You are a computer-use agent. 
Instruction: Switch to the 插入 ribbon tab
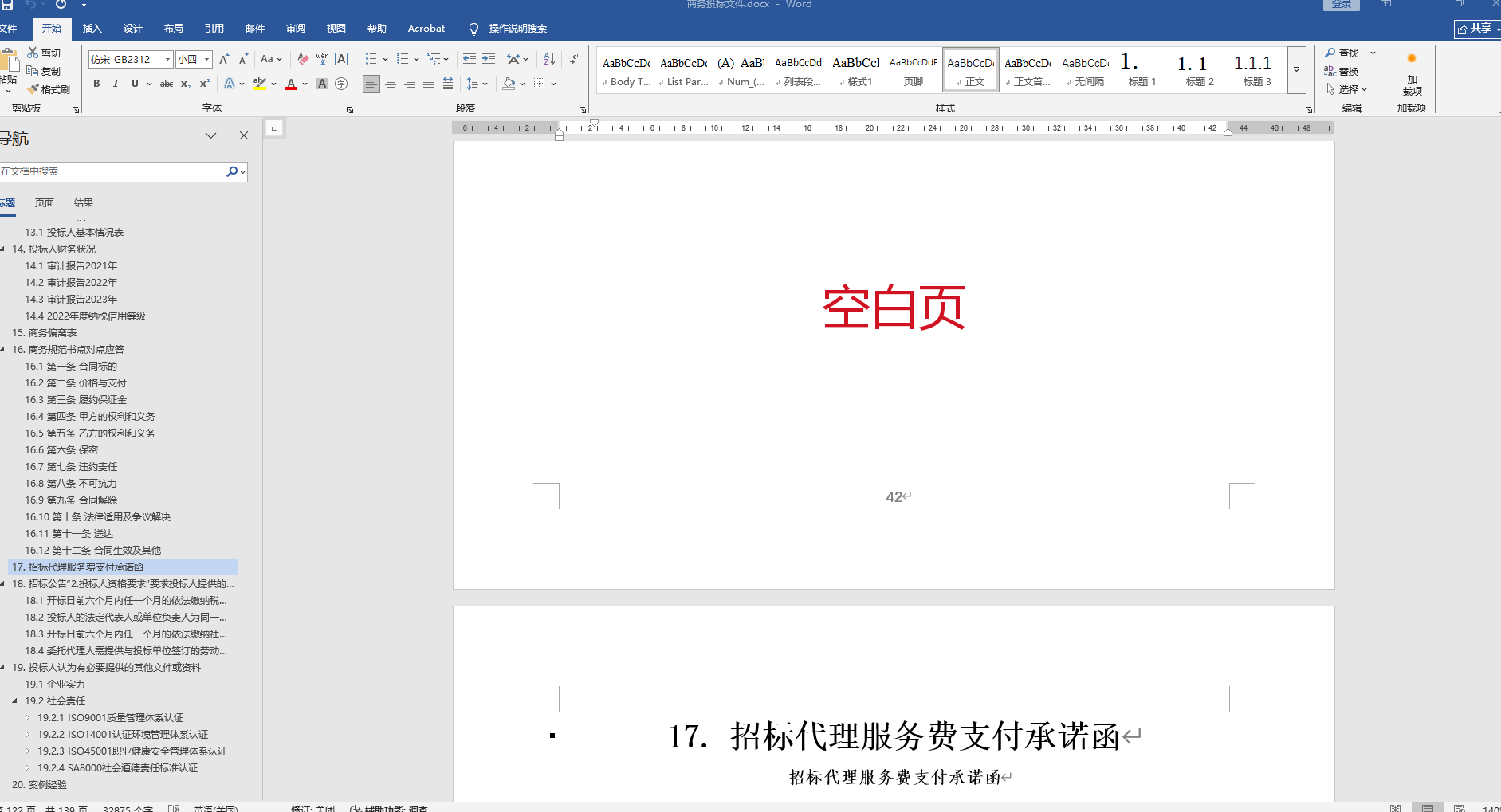(92, 29)
